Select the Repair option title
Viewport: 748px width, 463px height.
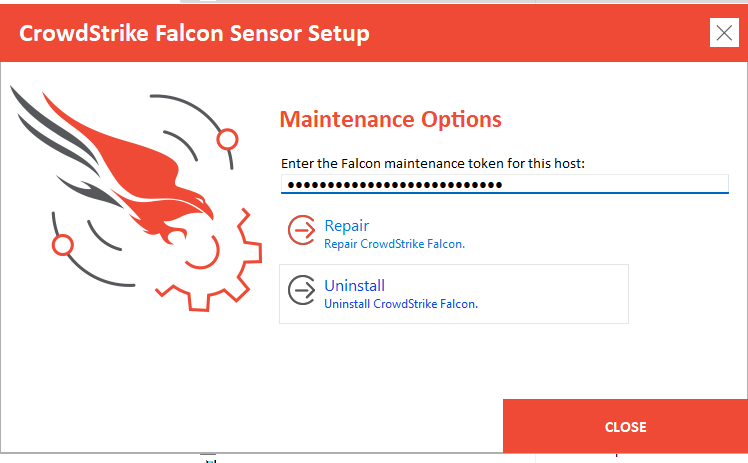[x=347, y=226]
